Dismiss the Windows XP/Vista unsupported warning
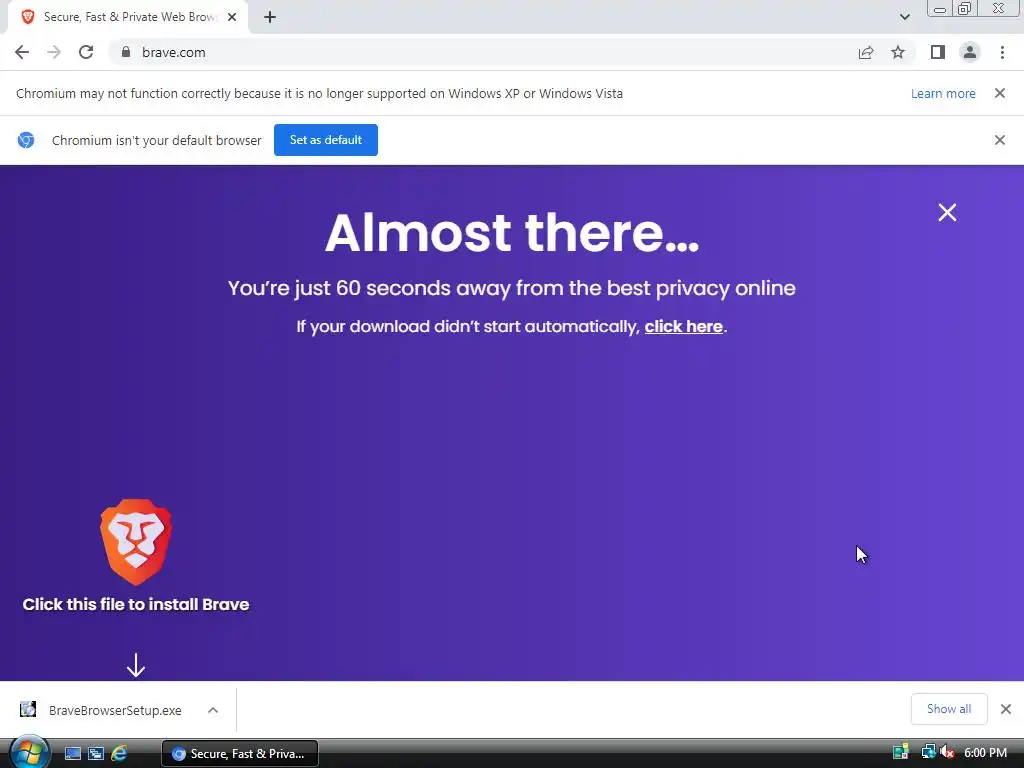This screenshot has height=768, width=1024. click(x=1000, y=93)
